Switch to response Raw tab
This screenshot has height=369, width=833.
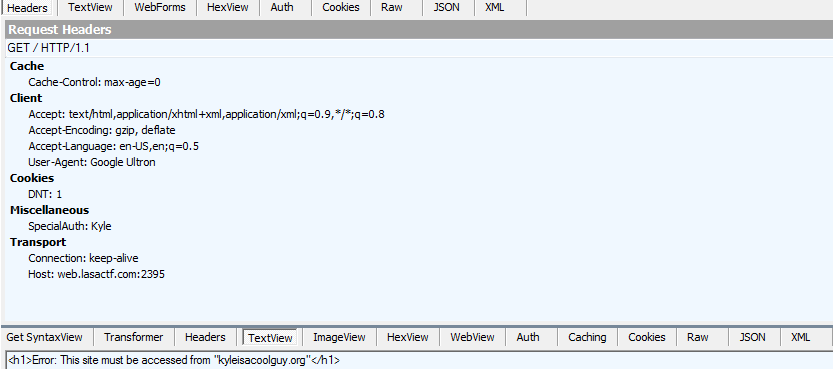click(x=698, y=337)
